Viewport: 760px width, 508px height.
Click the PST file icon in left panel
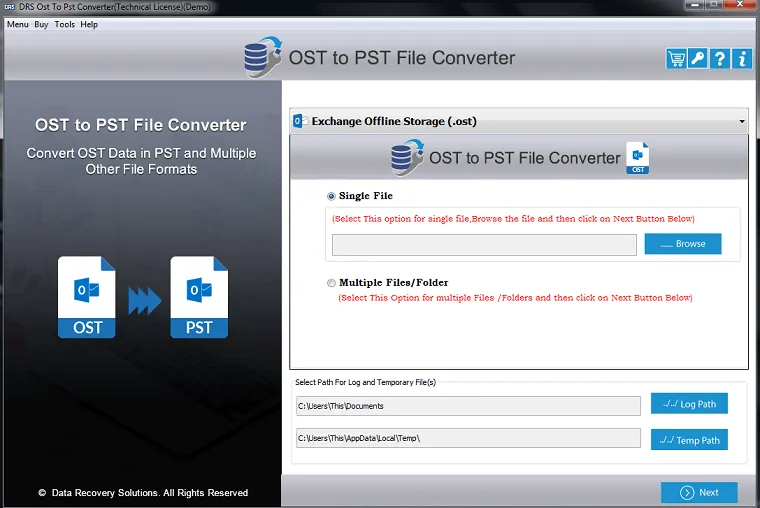tap(199, 297)
